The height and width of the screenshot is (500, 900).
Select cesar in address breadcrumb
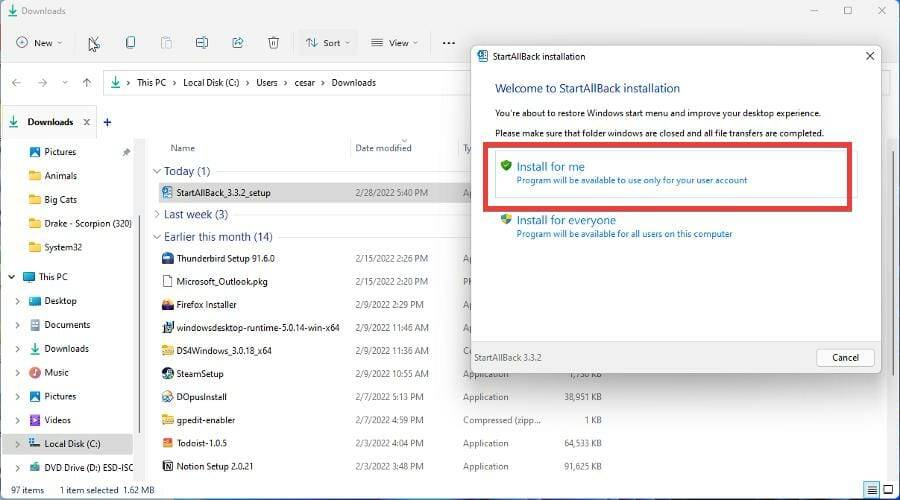[x=304, y=83]
